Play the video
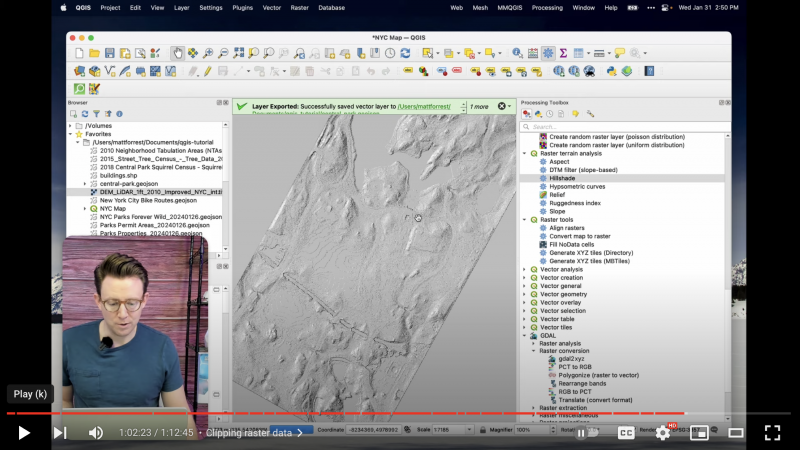Image resolution: width=800 pixels, height=450 pixels. (24, 433)
